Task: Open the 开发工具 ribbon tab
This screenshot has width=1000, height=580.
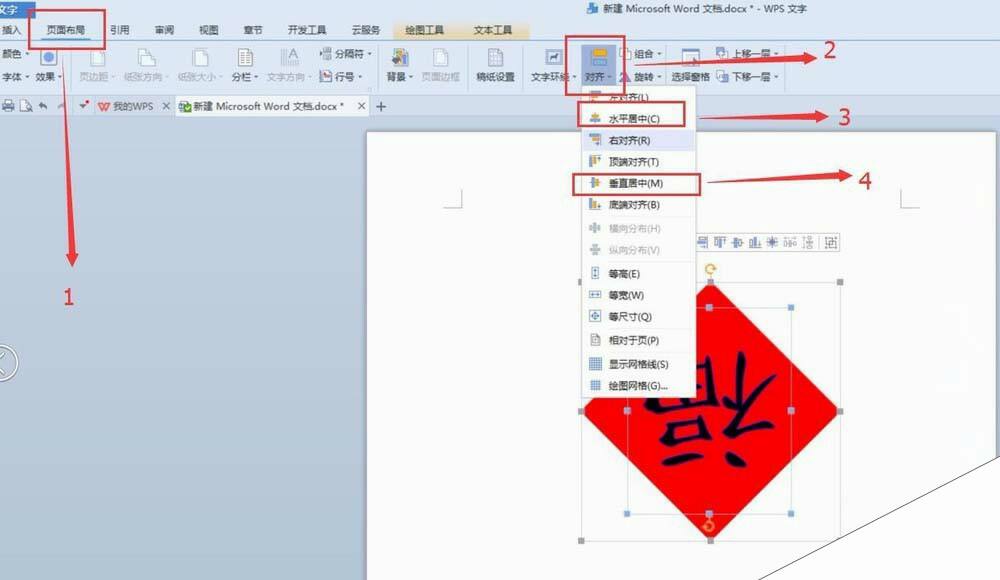Action: (307, 30)
